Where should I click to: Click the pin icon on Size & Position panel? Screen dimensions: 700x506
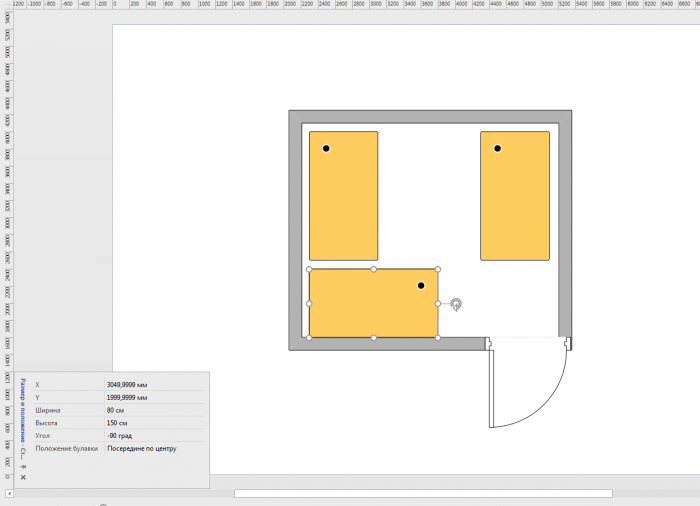coord(23,466)
